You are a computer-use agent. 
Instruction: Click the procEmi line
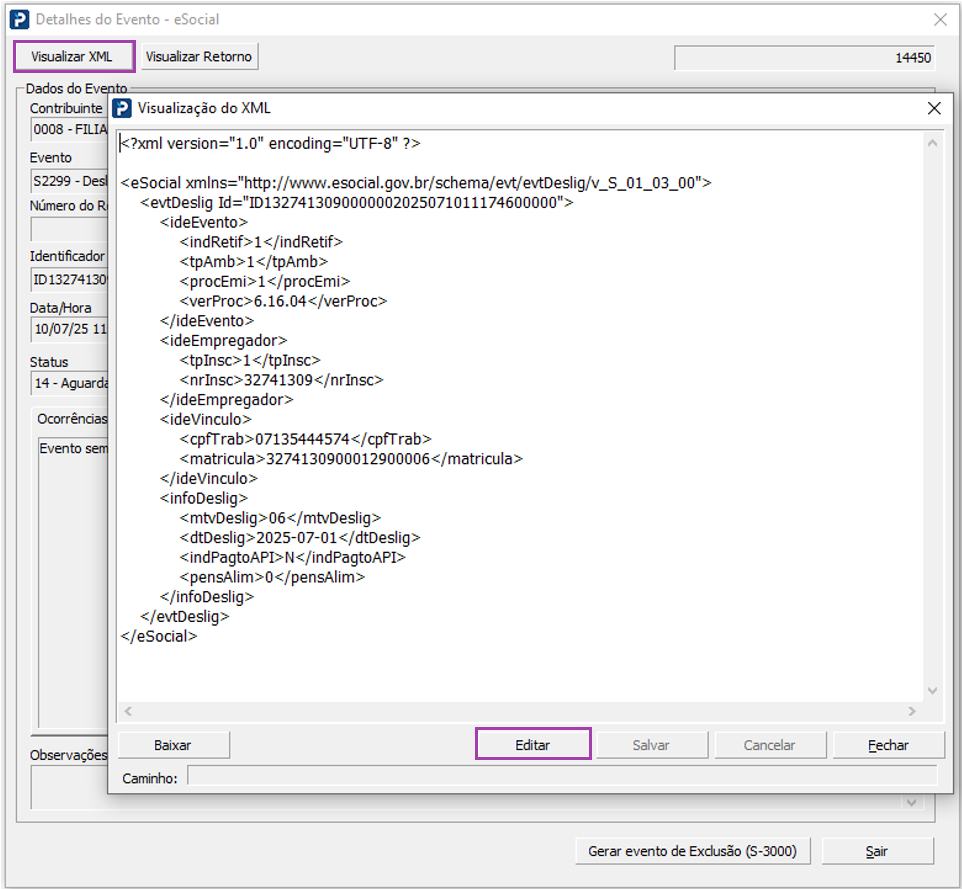click(x=264, y=282)
